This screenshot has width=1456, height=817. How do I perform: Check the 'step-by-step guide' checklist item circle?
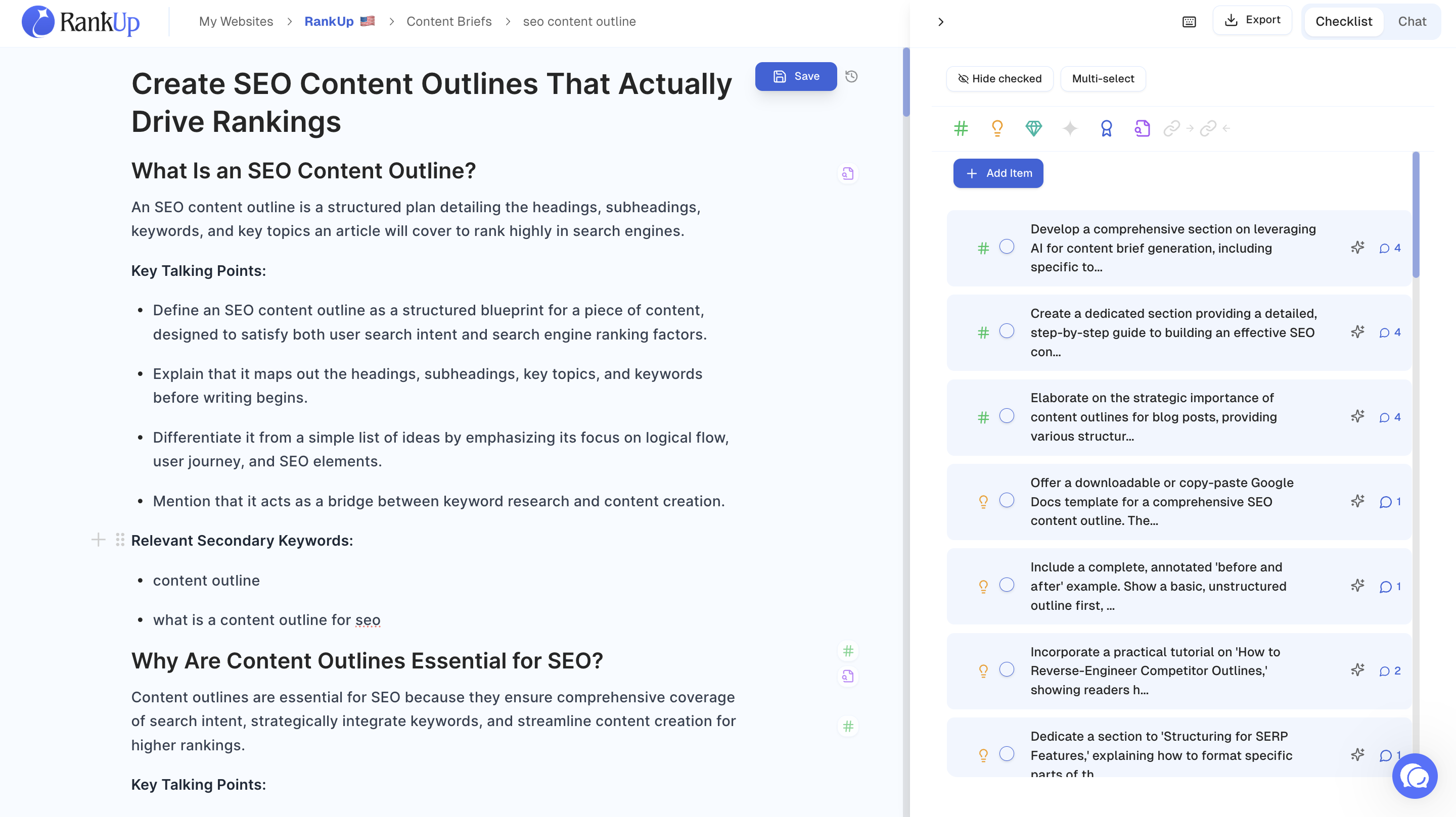pyautogui.click(x=1007, y=331)
